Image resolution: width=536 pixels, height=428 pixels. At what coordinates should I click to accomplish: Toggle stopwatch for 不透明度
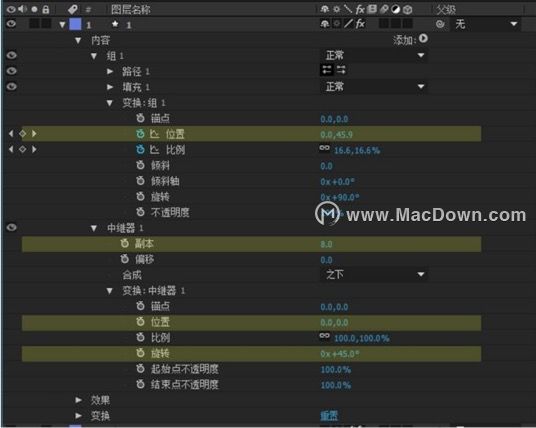(x=140, y=212)
